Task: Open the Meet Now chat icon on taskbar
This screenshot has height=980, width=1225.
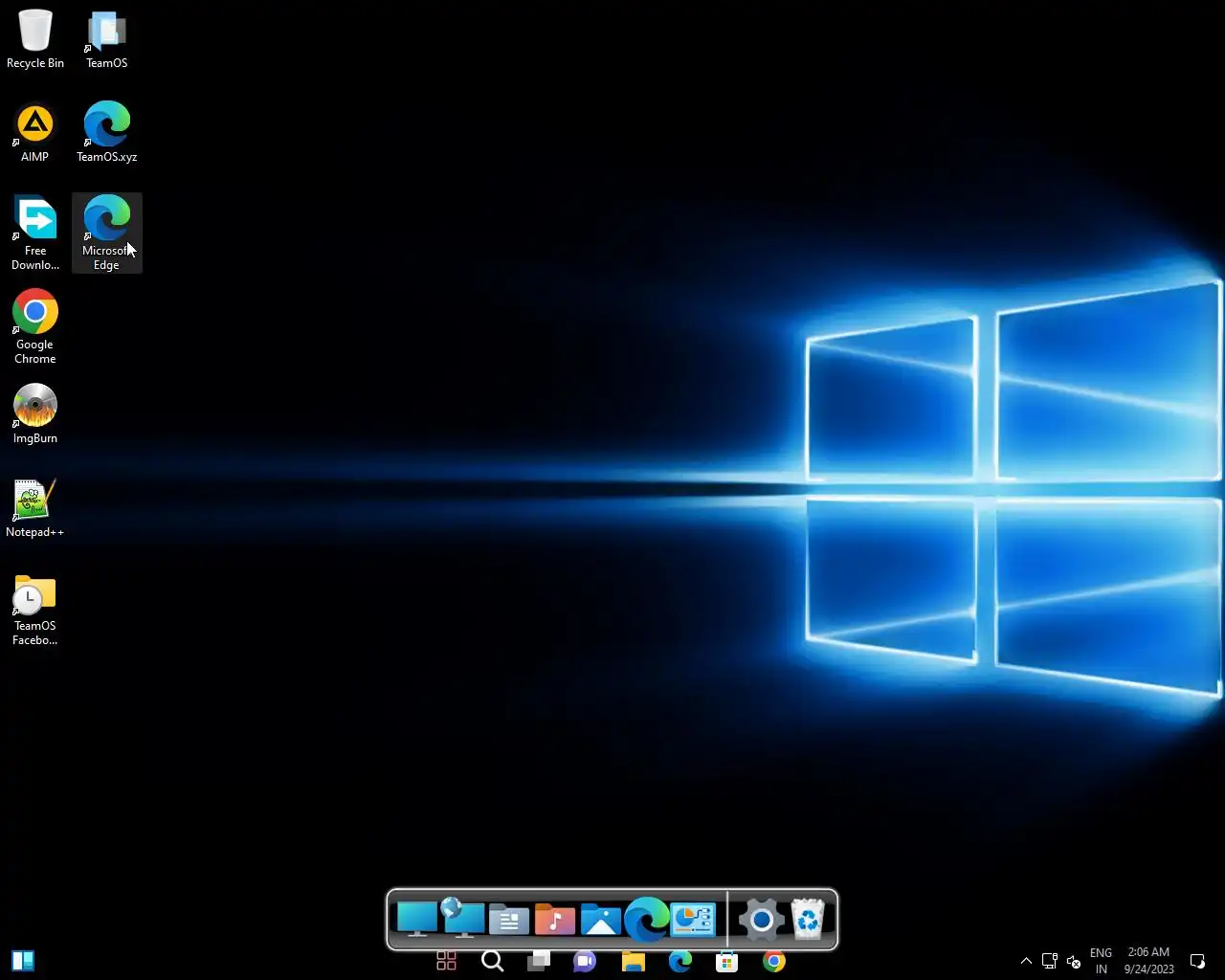Action: [585, 961]
